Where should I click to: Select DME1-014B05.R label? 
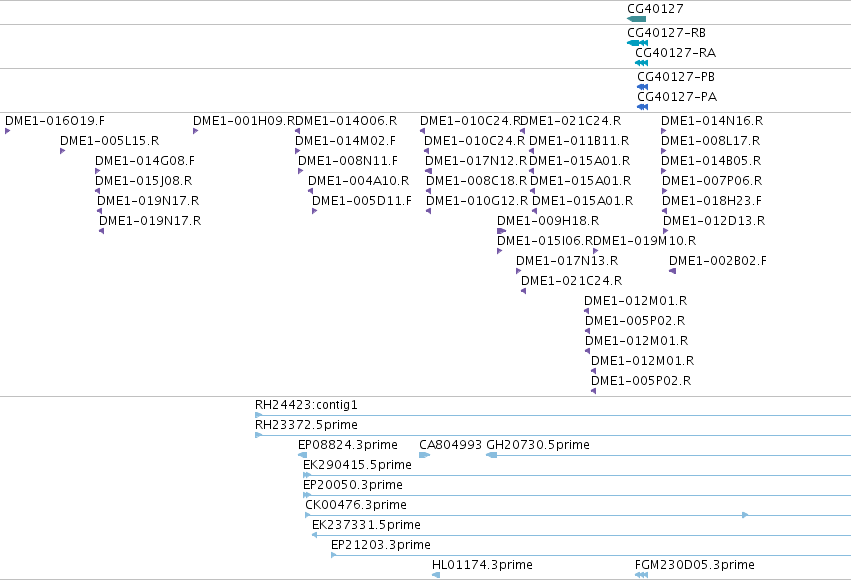[x=711, y=161]
